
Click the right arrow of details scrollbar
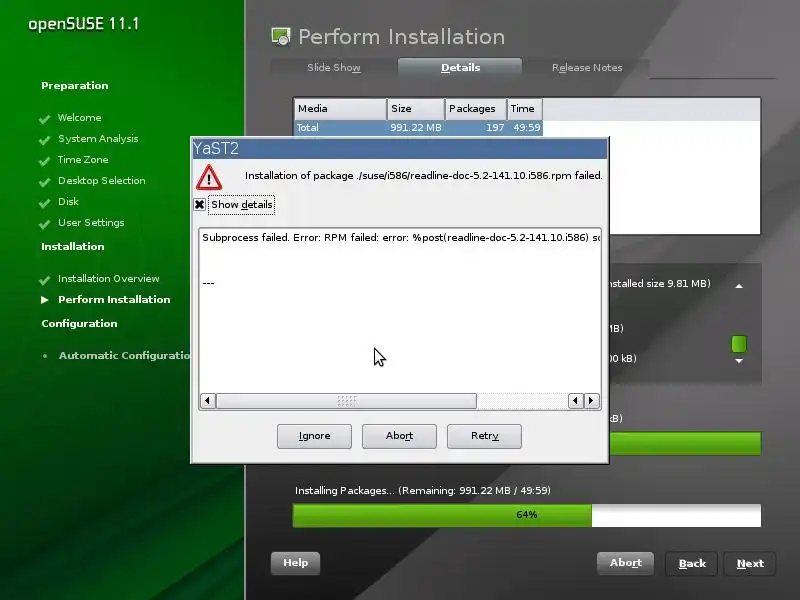(x=592, y=401)
